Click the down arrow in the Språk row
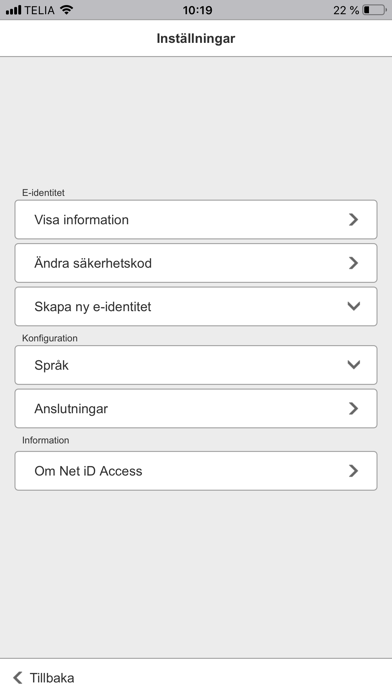392x696 pixels. (x=353, y=364)
